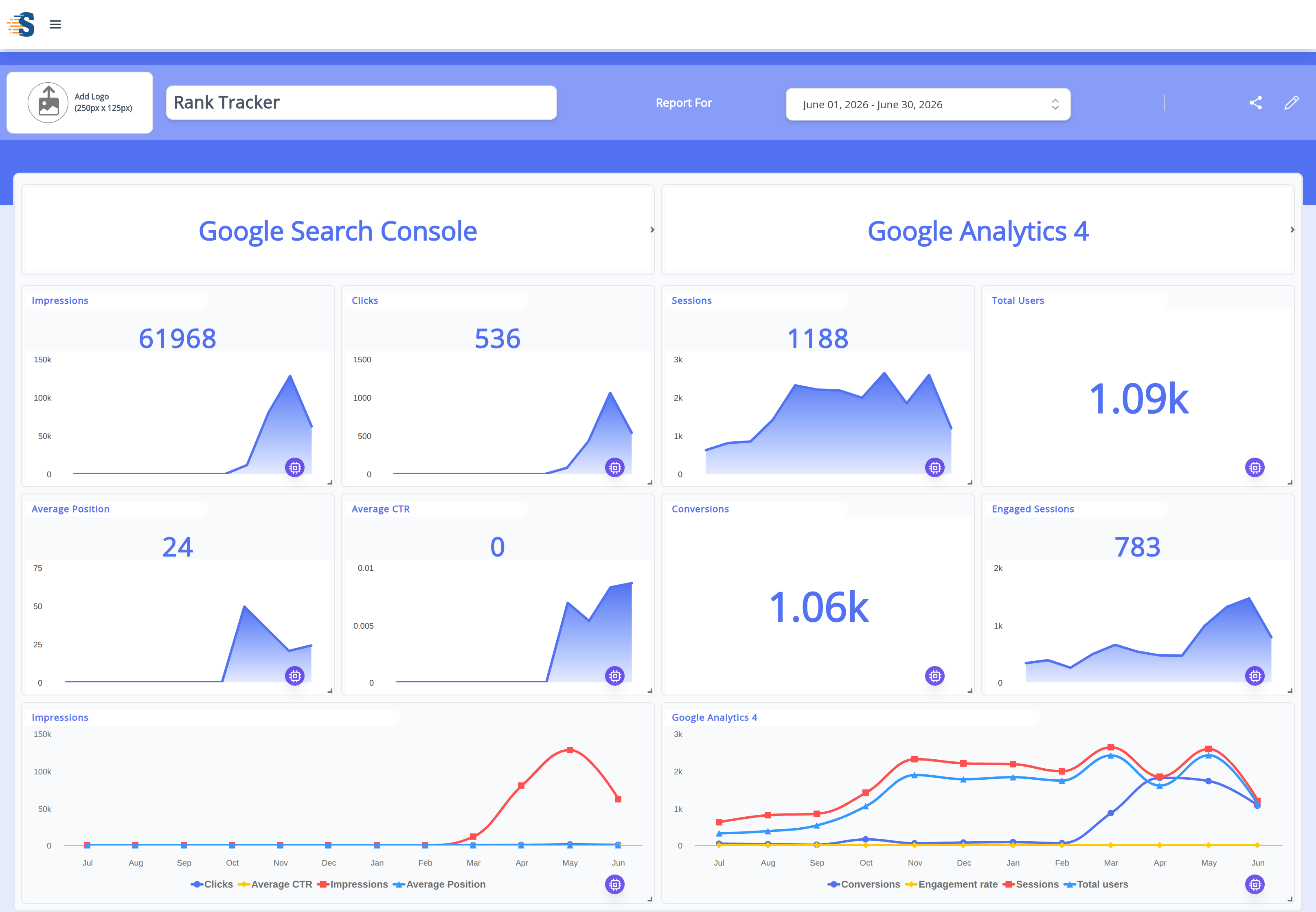Edit report with the pencil icon
Image resolution: width=1316 pixels, height=912 pixels.
1292,103
